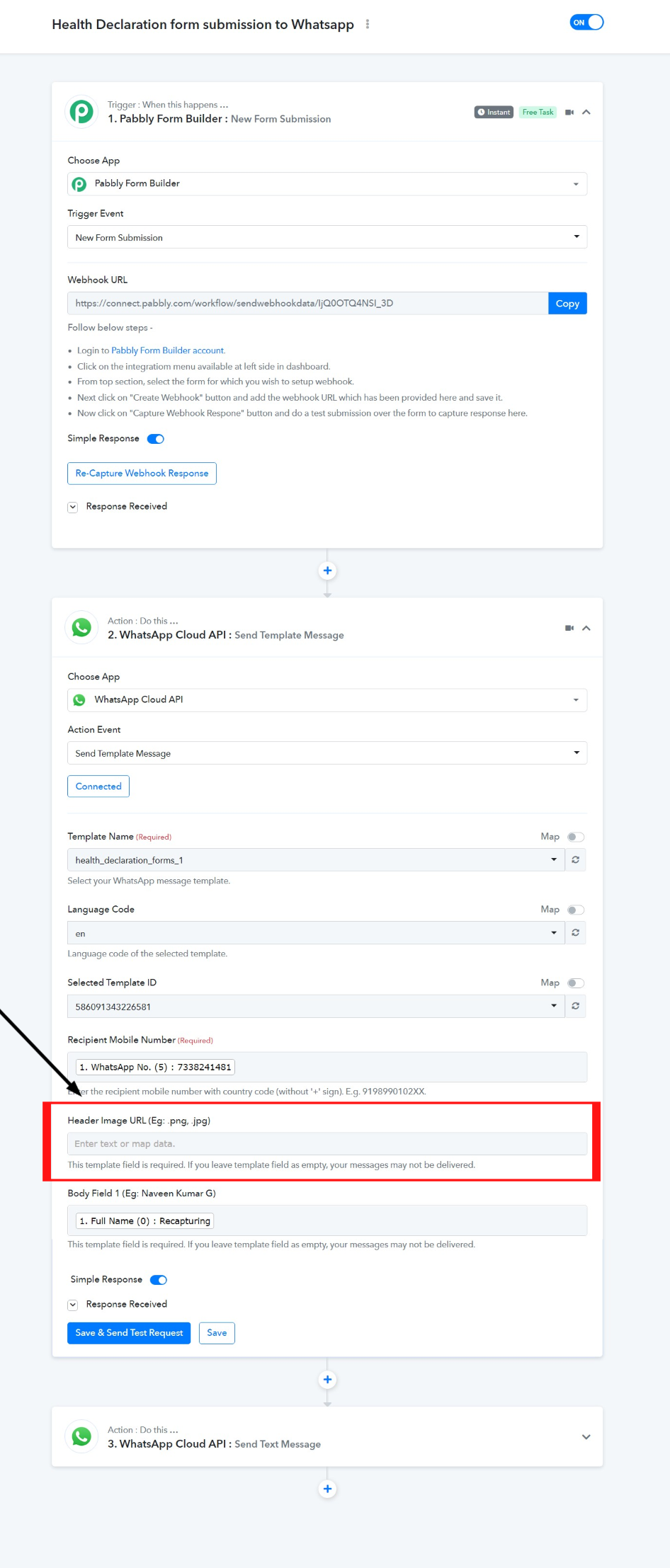Click Pabbly logo inside Choose App field
670x1568 pixels.
[x=79, y=184]
